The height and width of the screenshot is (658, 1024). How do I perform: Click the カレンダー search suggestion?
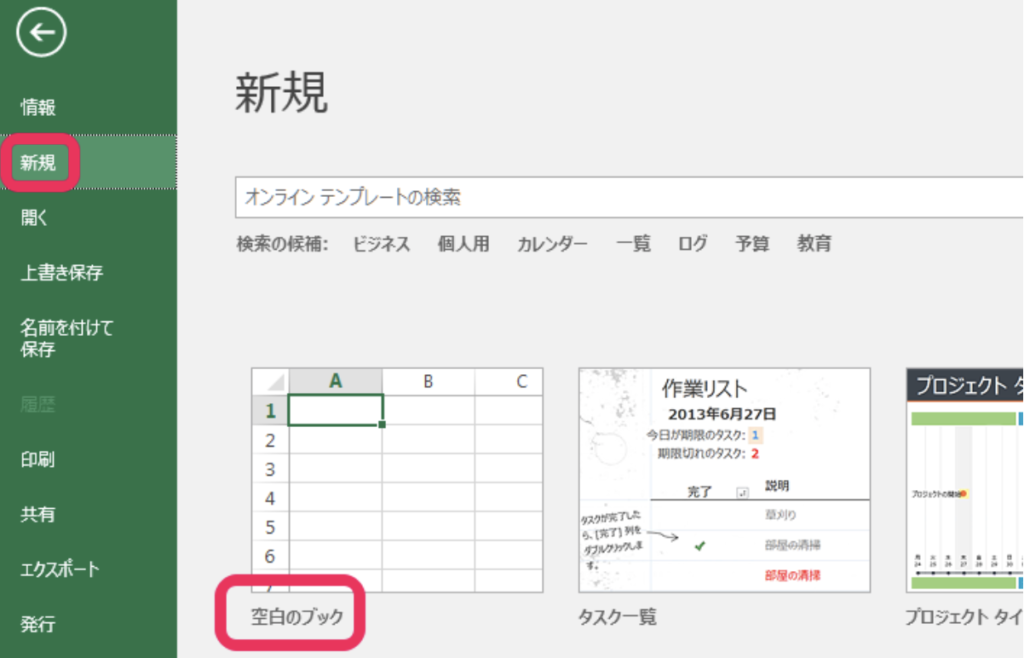[x=552, y=244]
